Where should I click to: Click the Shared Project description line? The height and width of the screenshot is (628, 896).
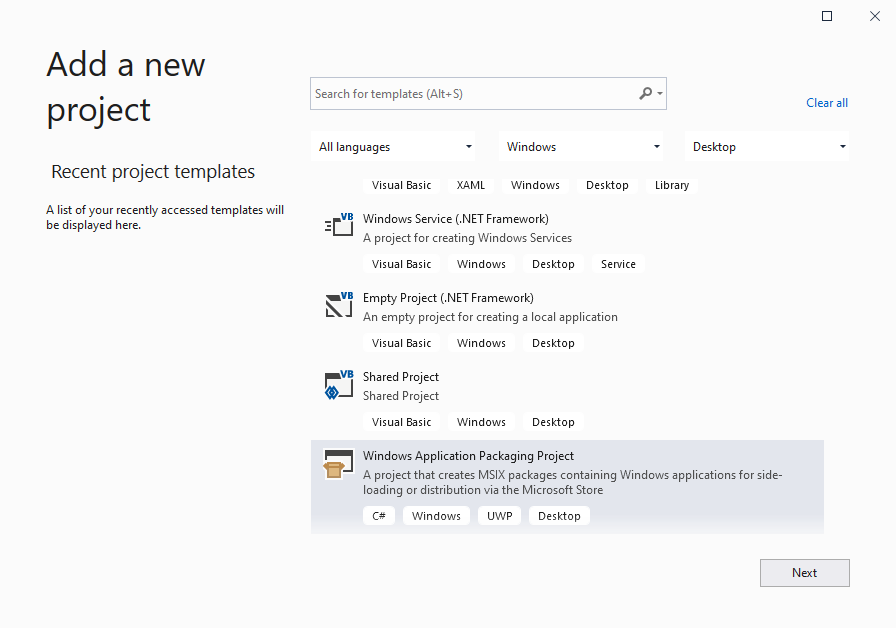click(x=401, y=396)
